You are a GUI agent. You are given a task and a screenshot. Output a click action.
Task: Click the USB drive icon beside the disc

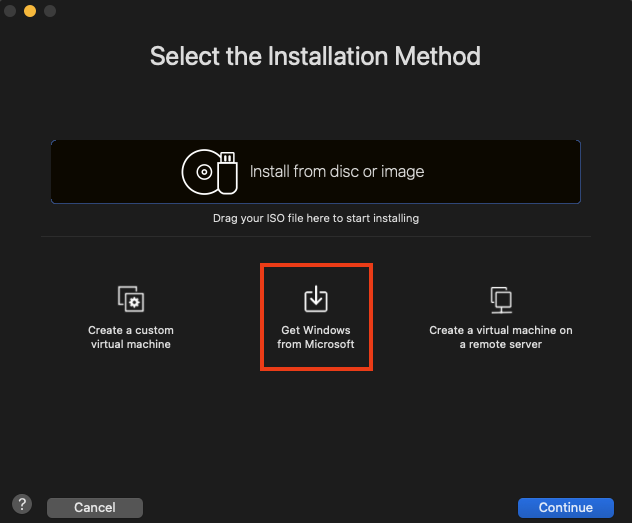pyautogui.click(x=228, y=172)
